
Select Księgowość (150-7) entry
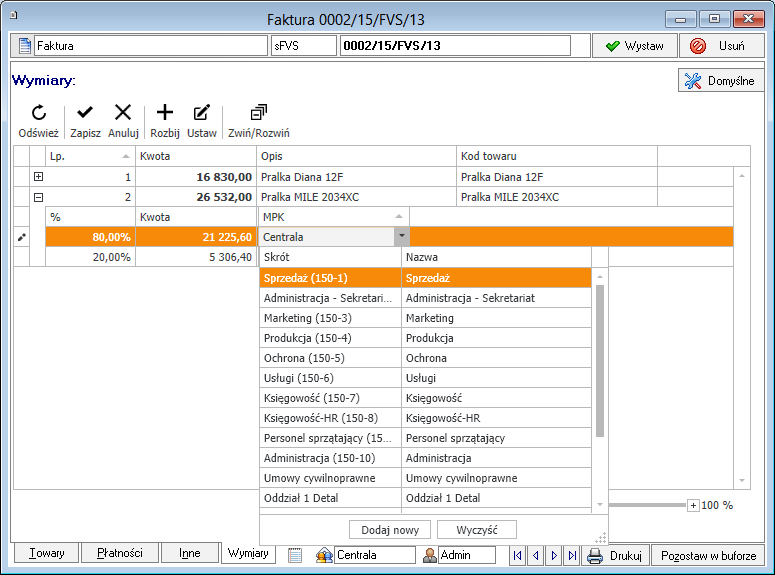[x=426, y=398]
